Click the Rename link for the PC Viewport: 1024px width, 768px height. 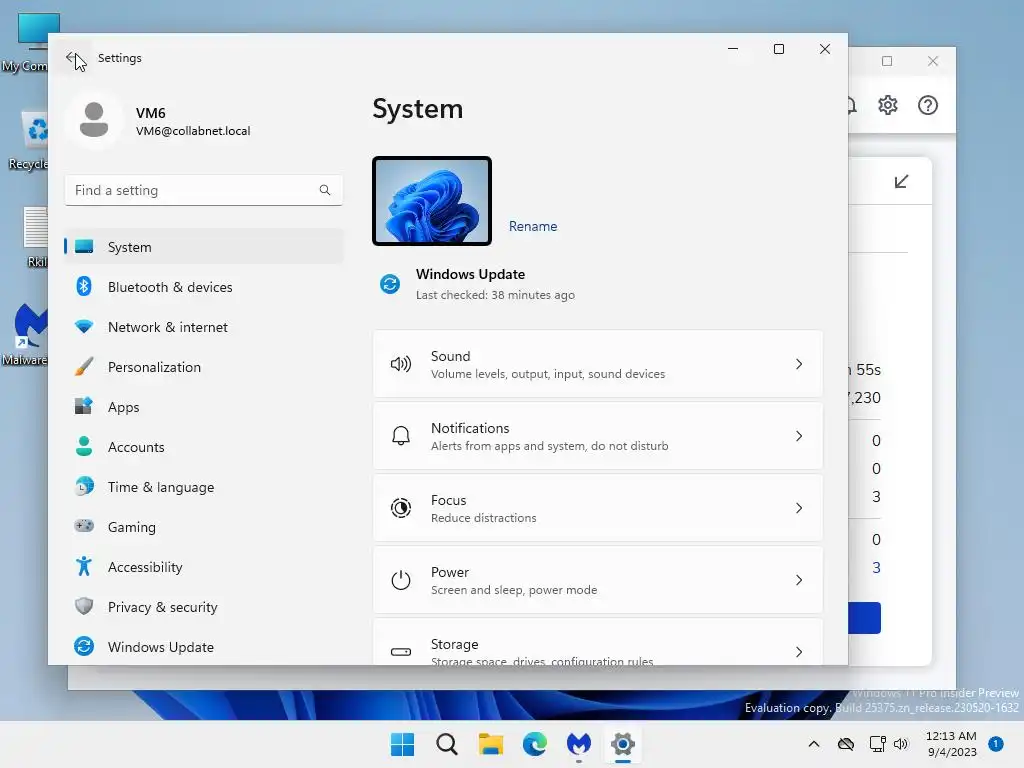click(x=533, y=226)
